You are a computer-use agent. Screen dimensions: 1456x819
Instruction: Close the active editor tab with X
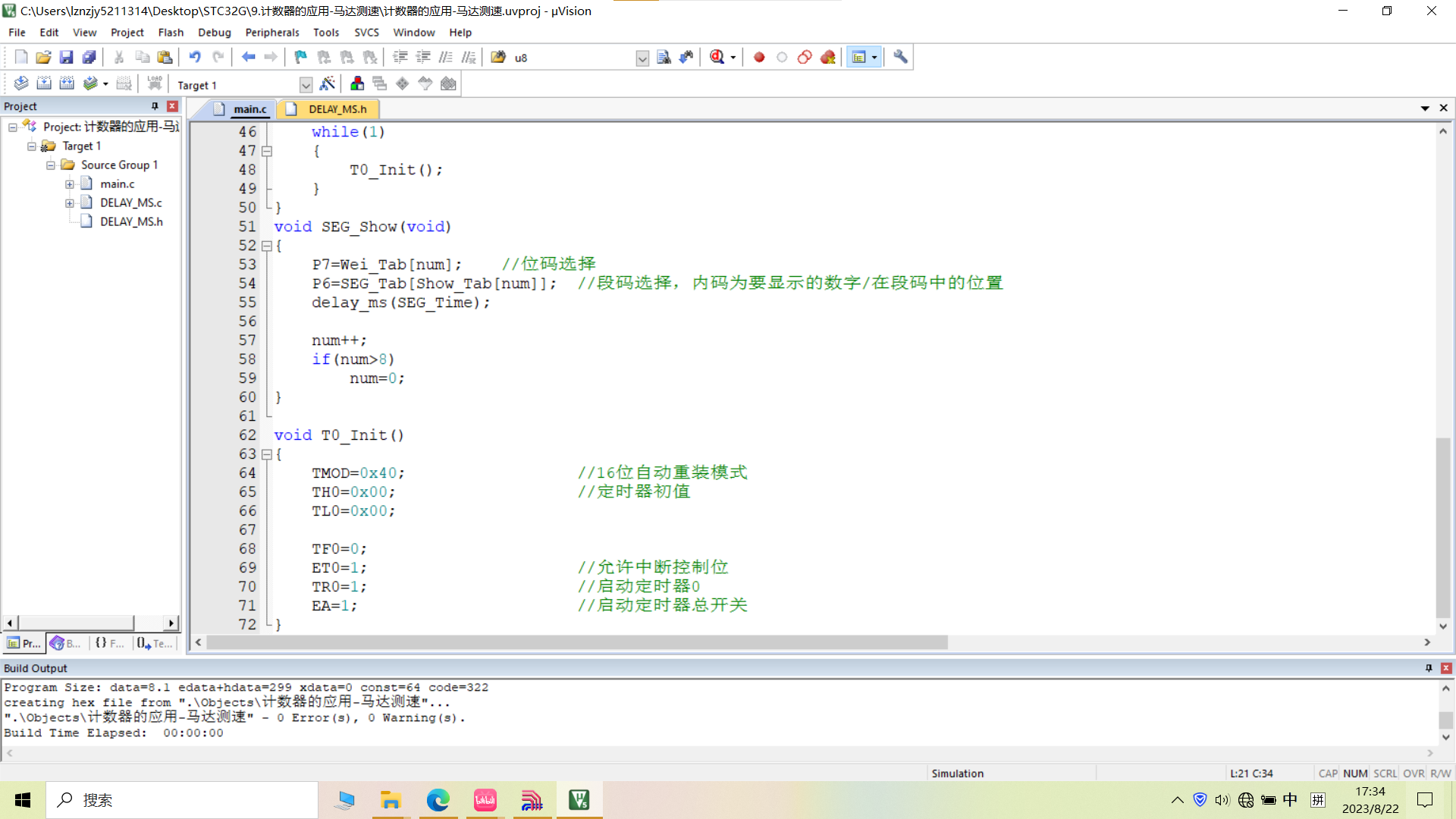pyautogui.click(x=1443, y=108)
